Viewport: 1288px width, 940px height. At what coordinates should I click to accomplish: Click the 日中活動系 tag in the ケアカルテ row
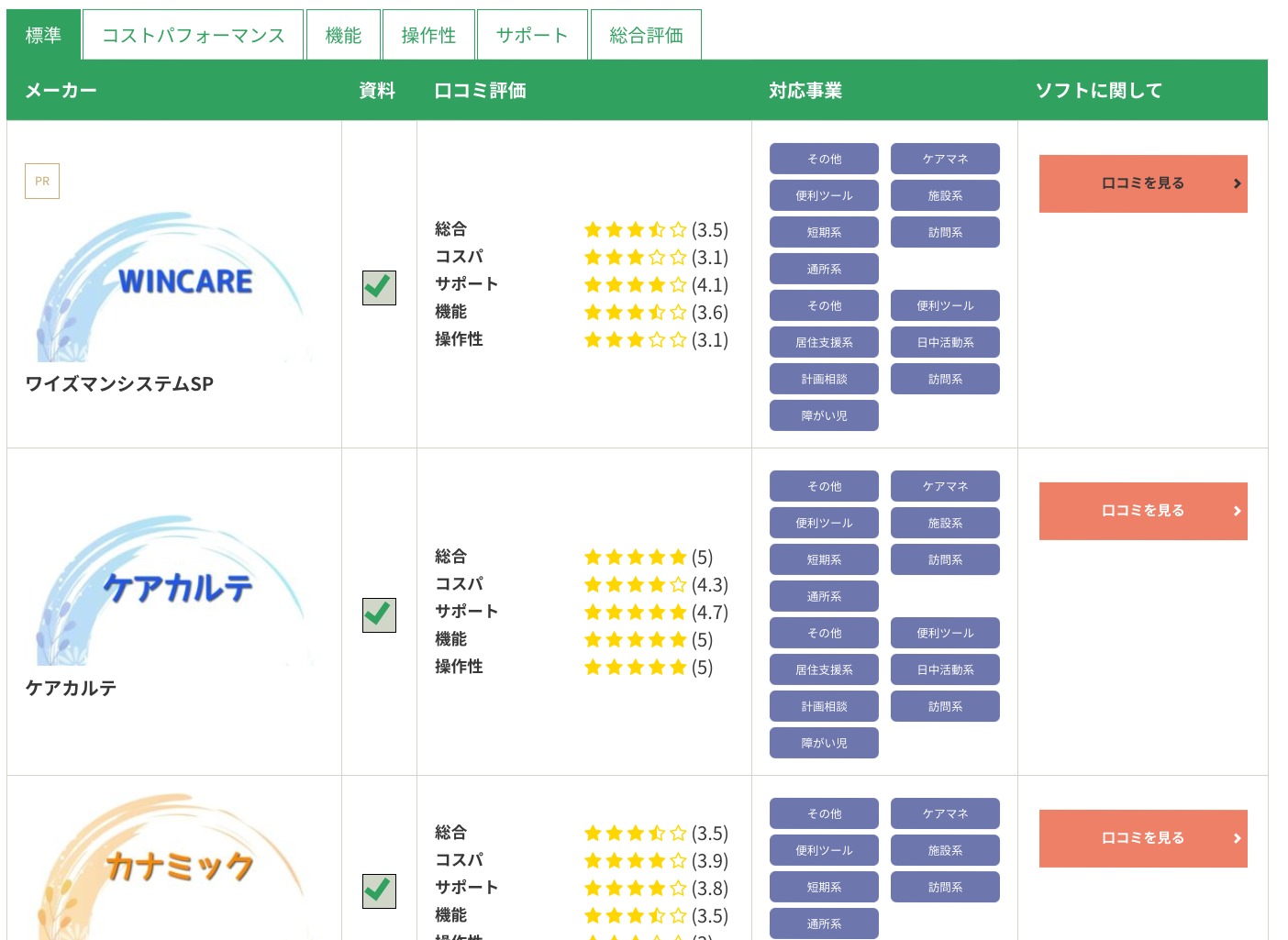tap(945, 669)
